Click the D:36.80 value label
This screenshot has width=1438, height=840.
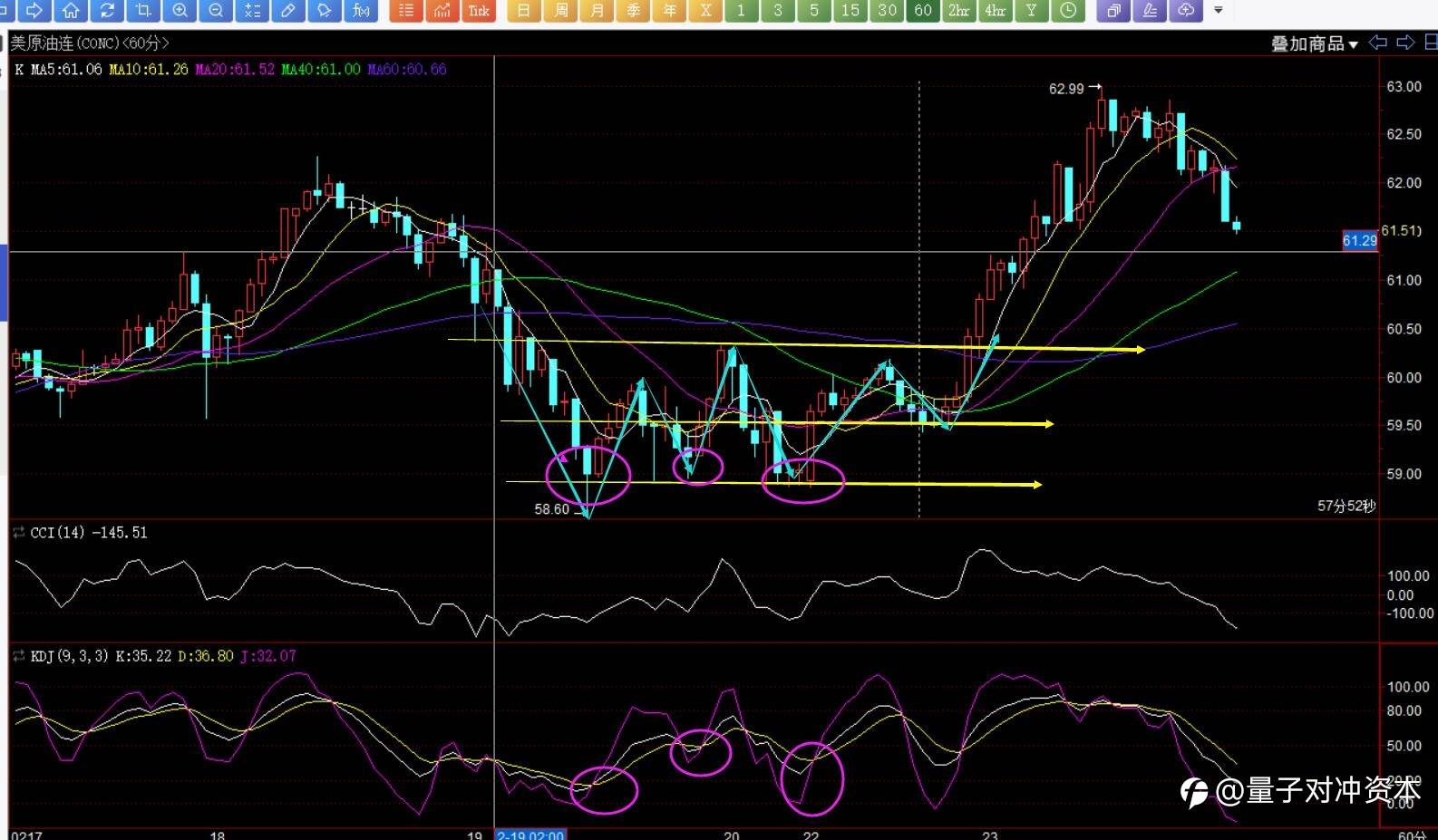206,656
